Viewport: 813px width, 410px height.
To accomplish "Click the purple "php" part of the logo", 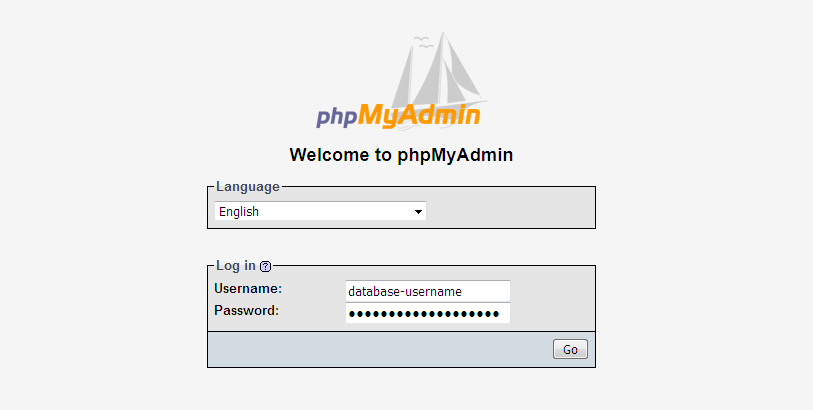I will click(337, 117).
